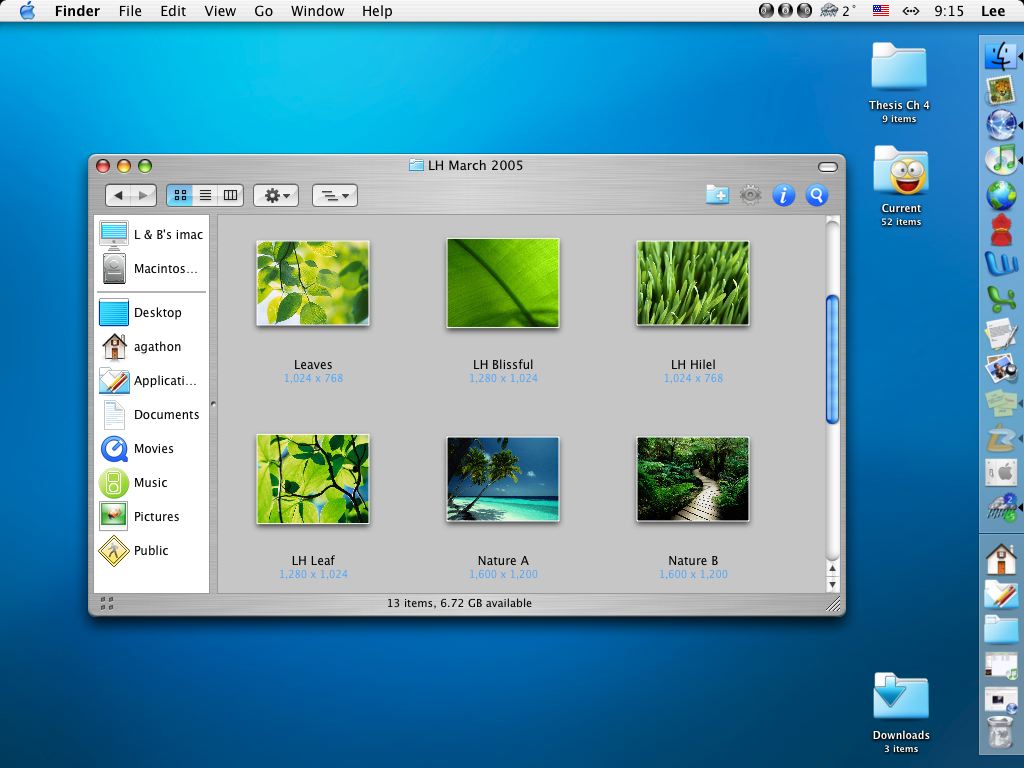Open the Action gear dropdown menu

pyautogui.click(x=276, y=195)
